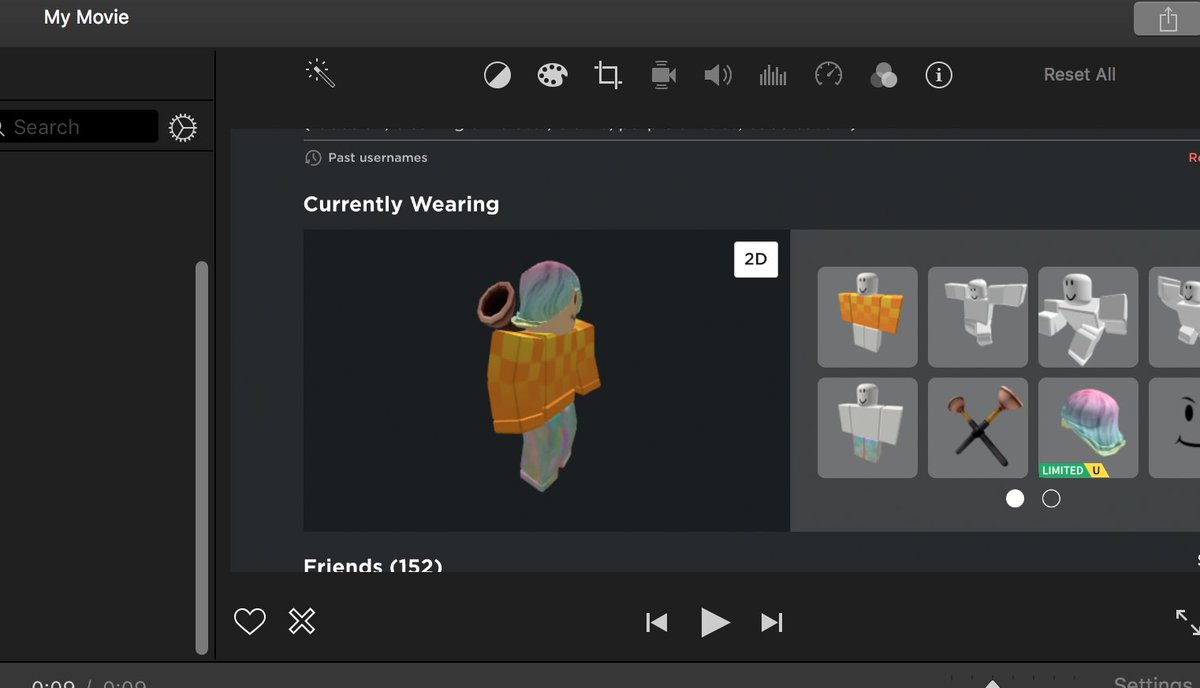1200x688 pixels.
Task: Open the speed gauge control
Action: coord(828,75)
